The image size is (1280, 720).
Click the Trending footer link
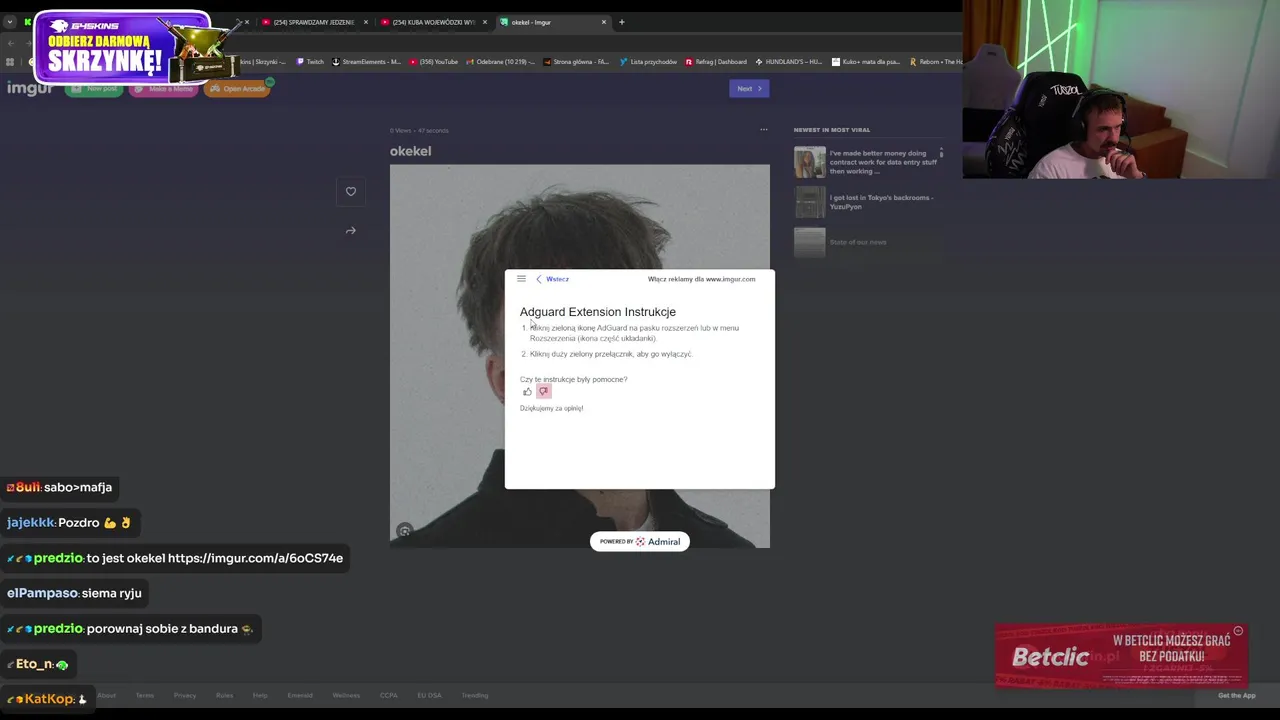click(475, 695)
